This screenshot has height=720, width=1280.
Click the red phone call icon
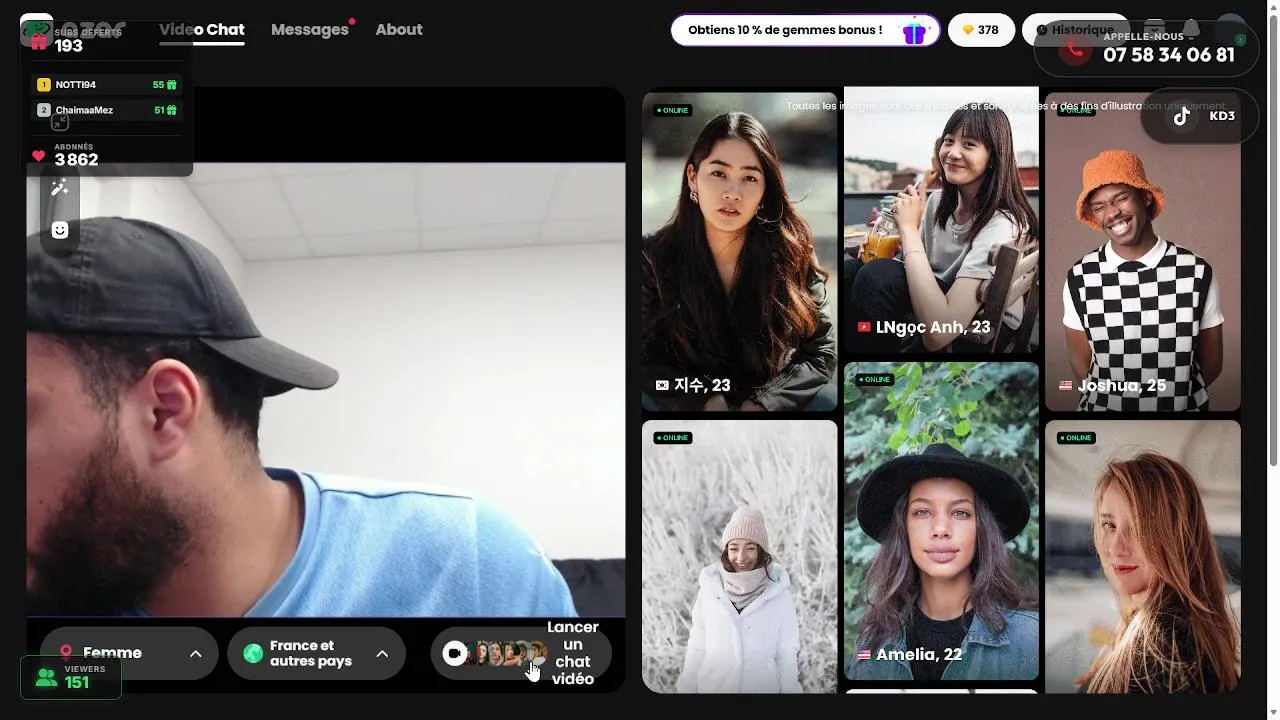pos(1075,49)
